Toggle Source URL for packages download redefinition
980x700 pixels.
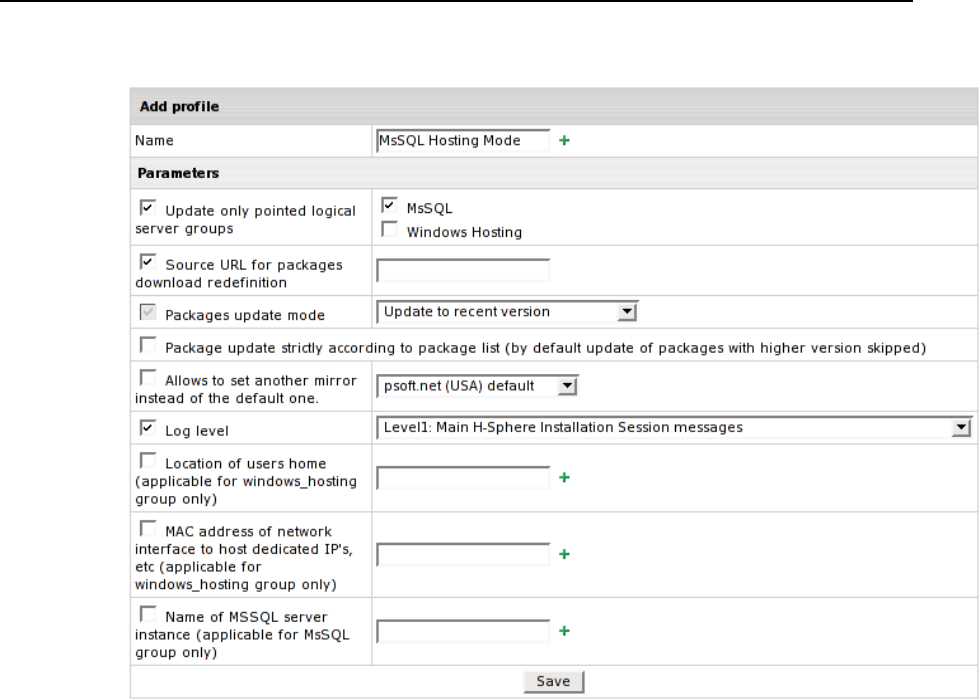pos(148,263)
